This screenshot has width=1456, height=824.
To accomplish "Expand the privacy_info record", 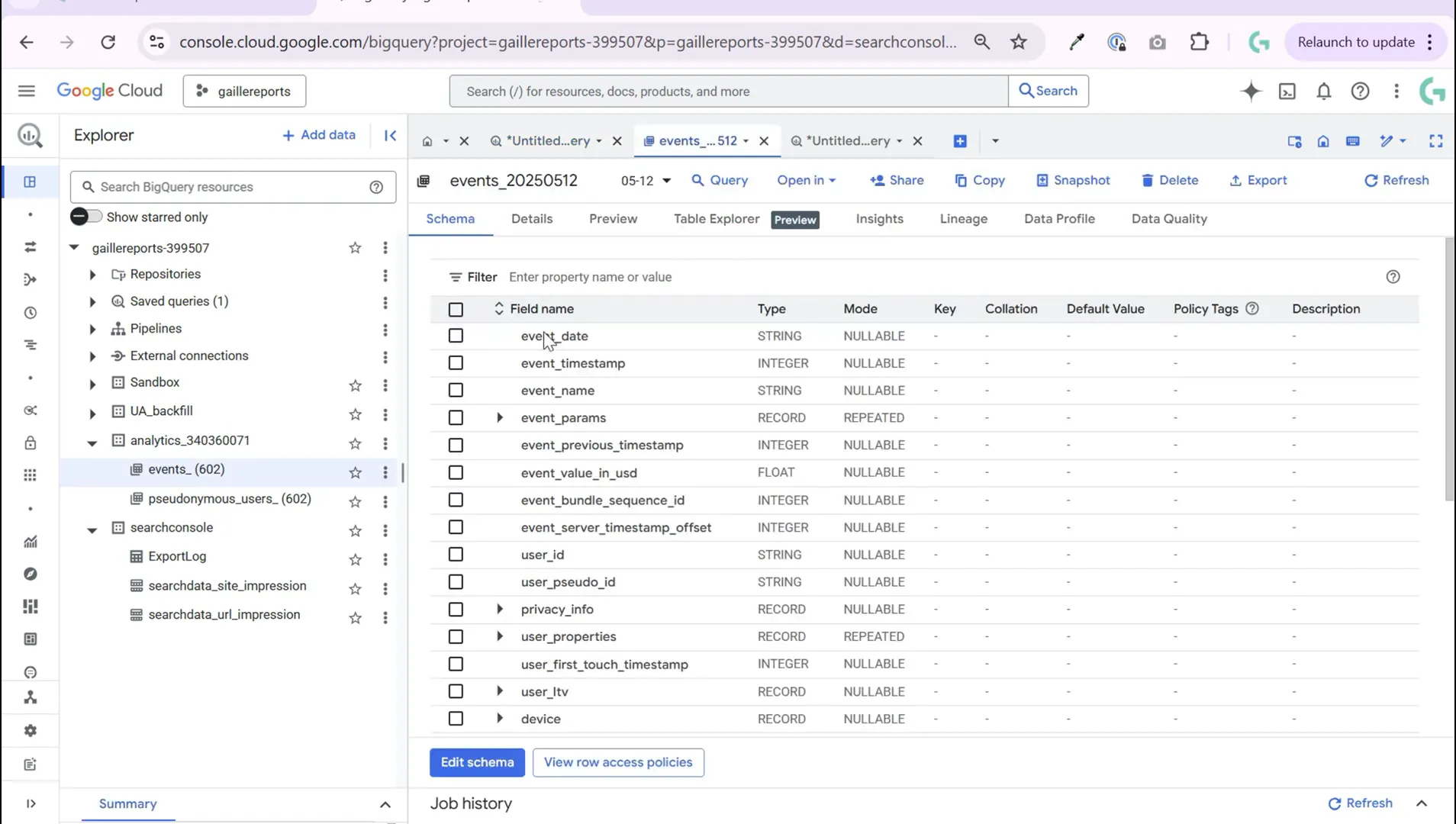I will tap(500, 609).
